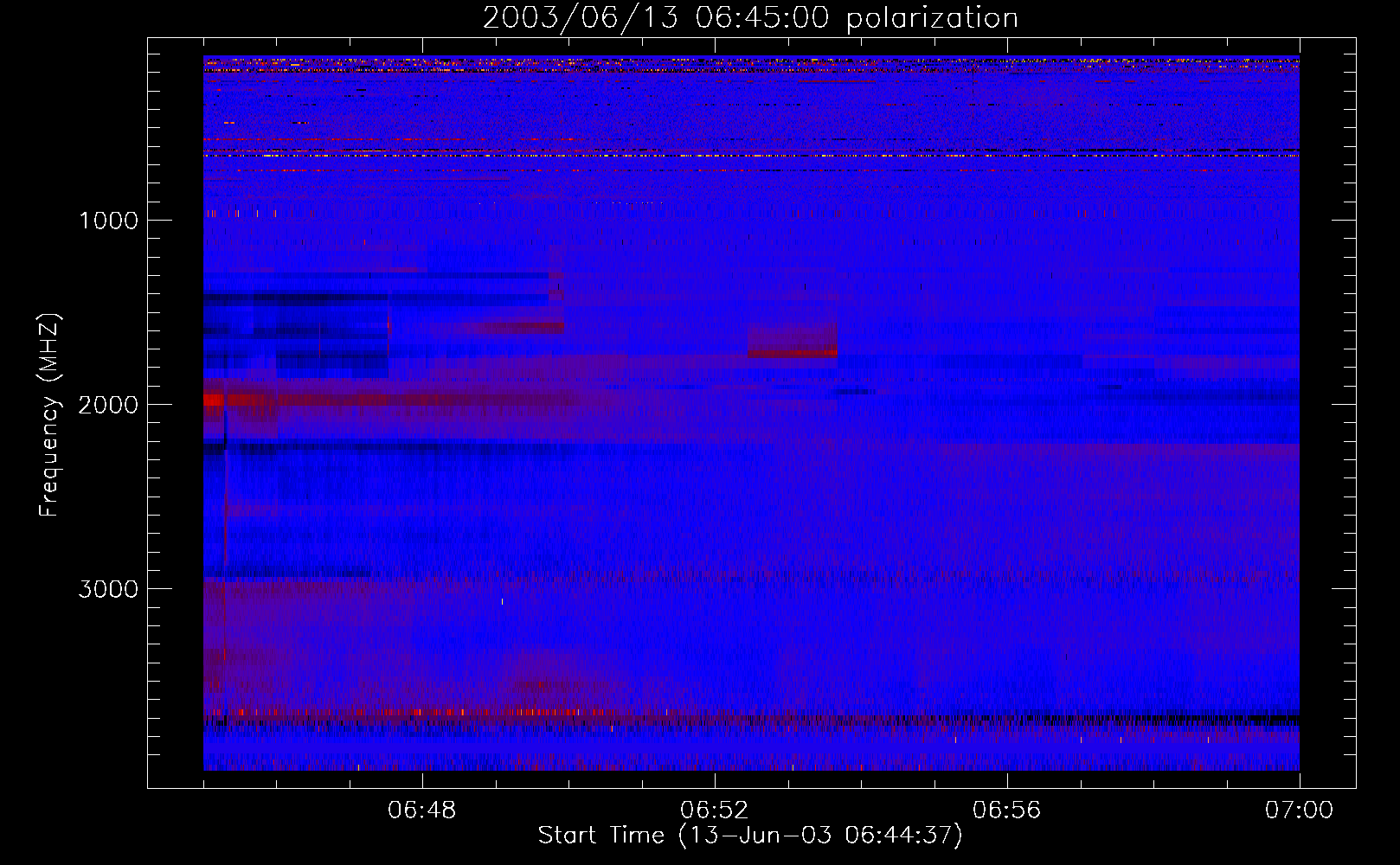Click the plot title '2003/06/13 06:45:00 polarization'
Viewport: 1400px width, 865px height.
pyautogui.click(x=750, y=18)
